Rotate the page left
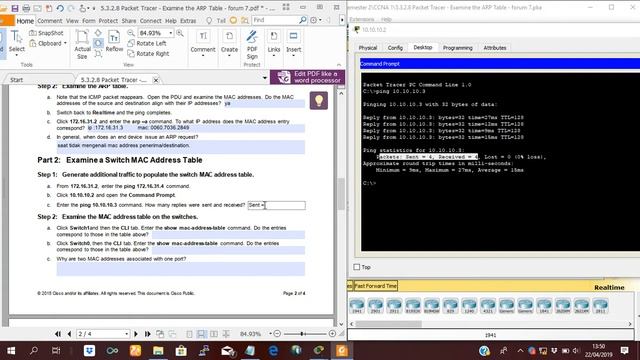The height and width of the screenshot is (360, 640). (x=147, y=43)
